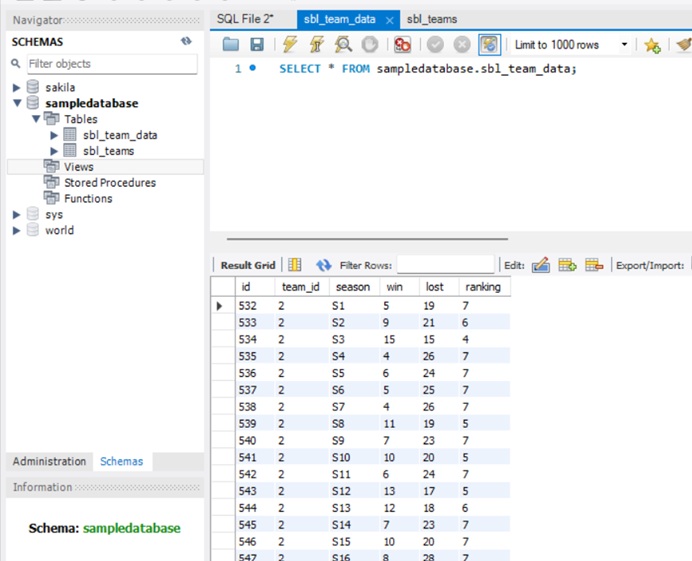Execute query with lightning bolt icon
The image size is (692, 561).
(290, 45)
